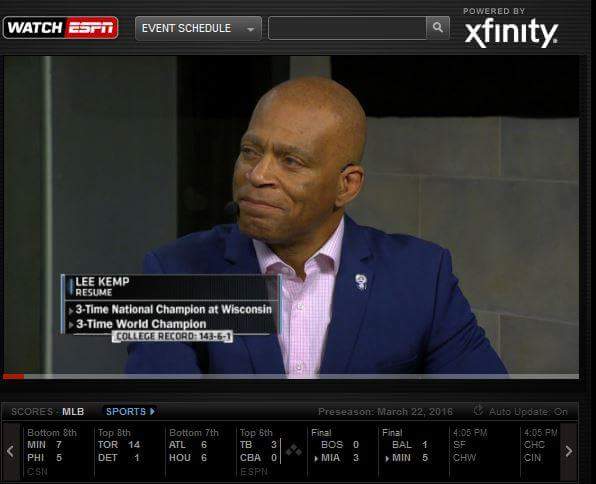The width and height of the screenshot is (596, 484).
Task: Click the Auto Update refresh icon
Action: point(479,411)
